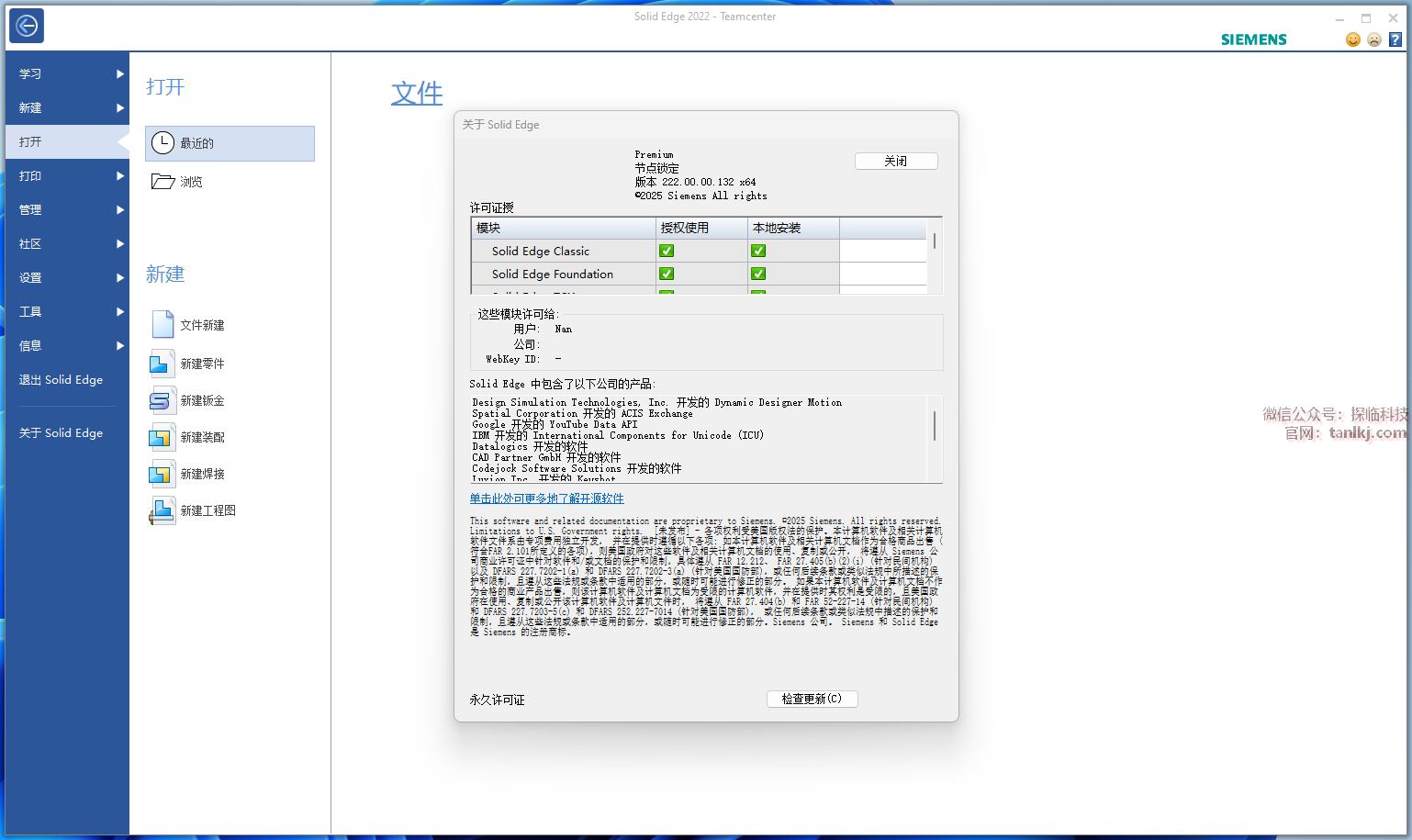Image resolution: width=1412 pixels, height=840 pixels.
Task: Open the 工具 menu item
Action: 67,311
